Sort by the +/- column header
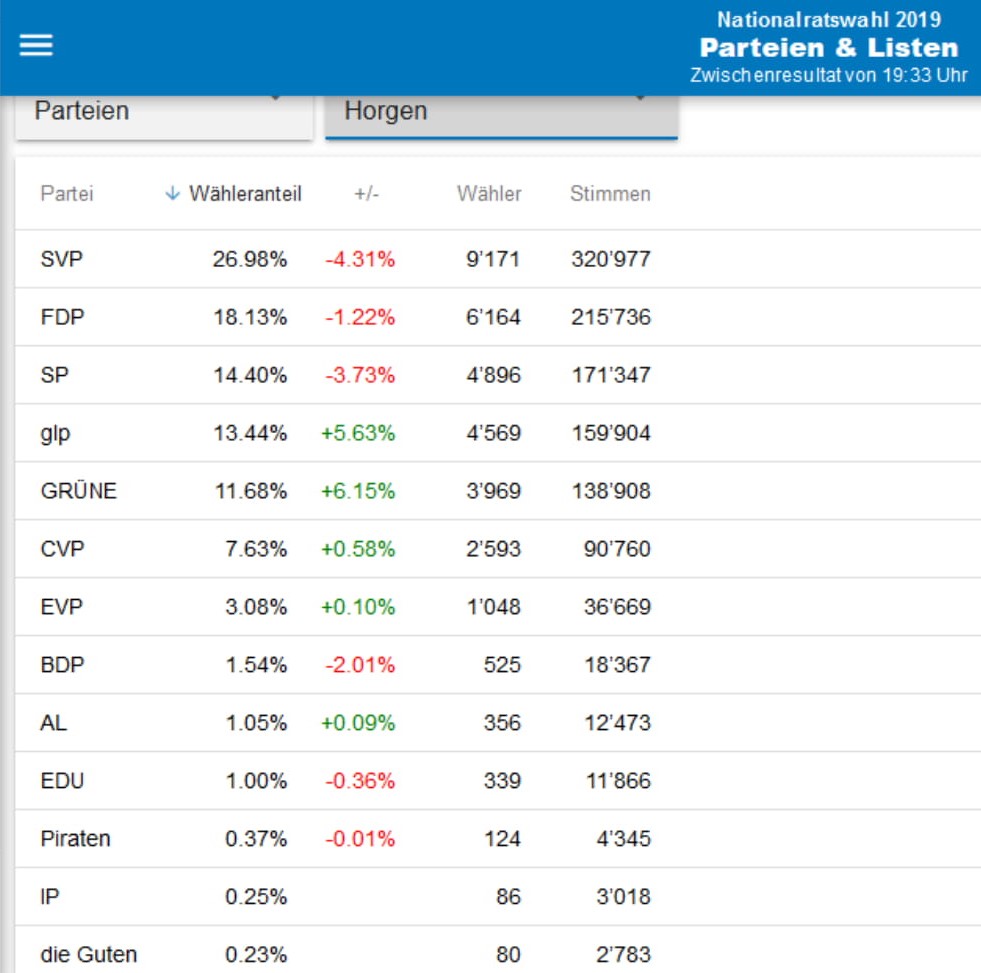981x973 pixels. pos(365,194)
